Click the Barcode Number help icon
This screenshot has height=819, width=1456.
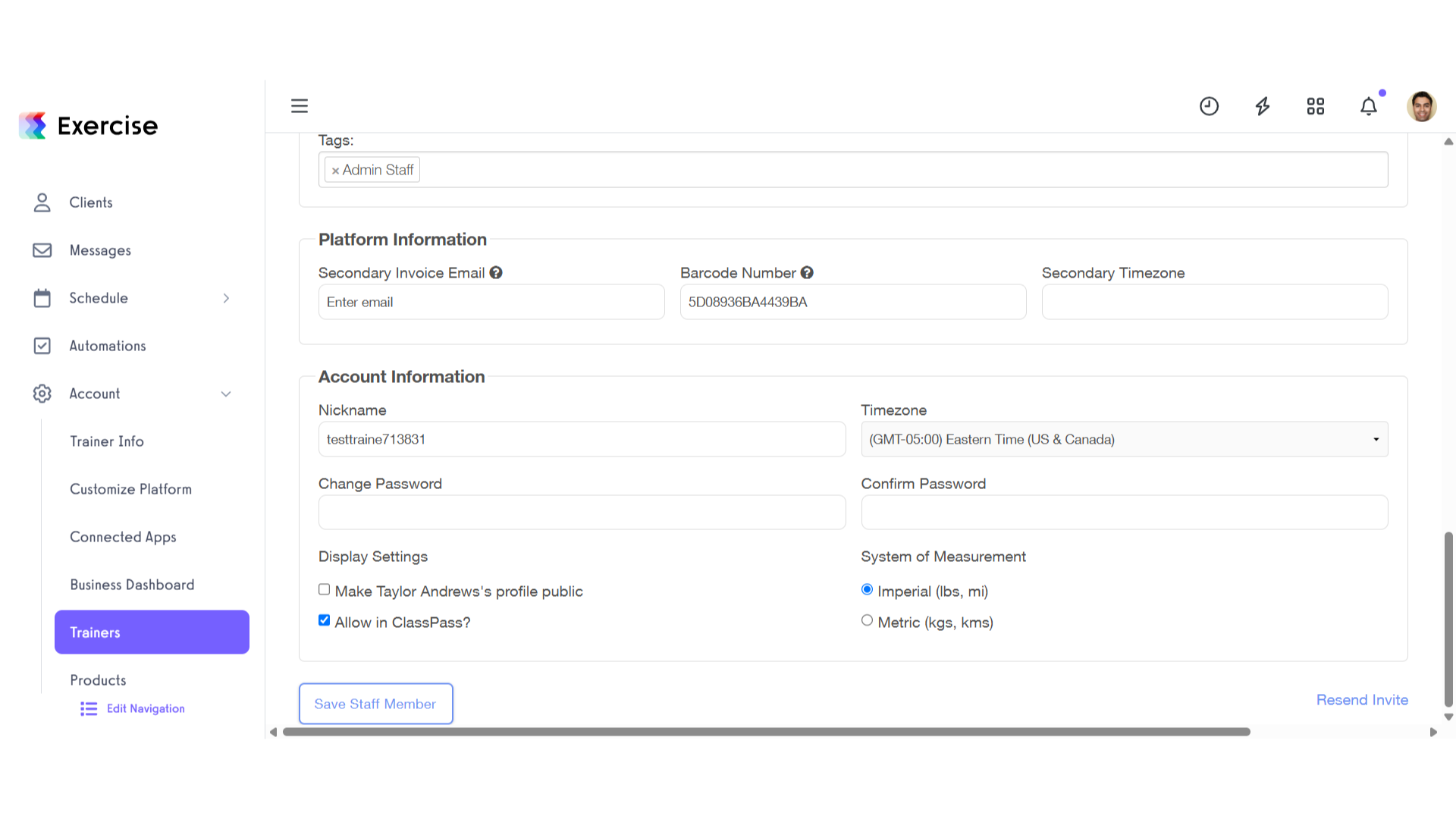coord(807,272)
